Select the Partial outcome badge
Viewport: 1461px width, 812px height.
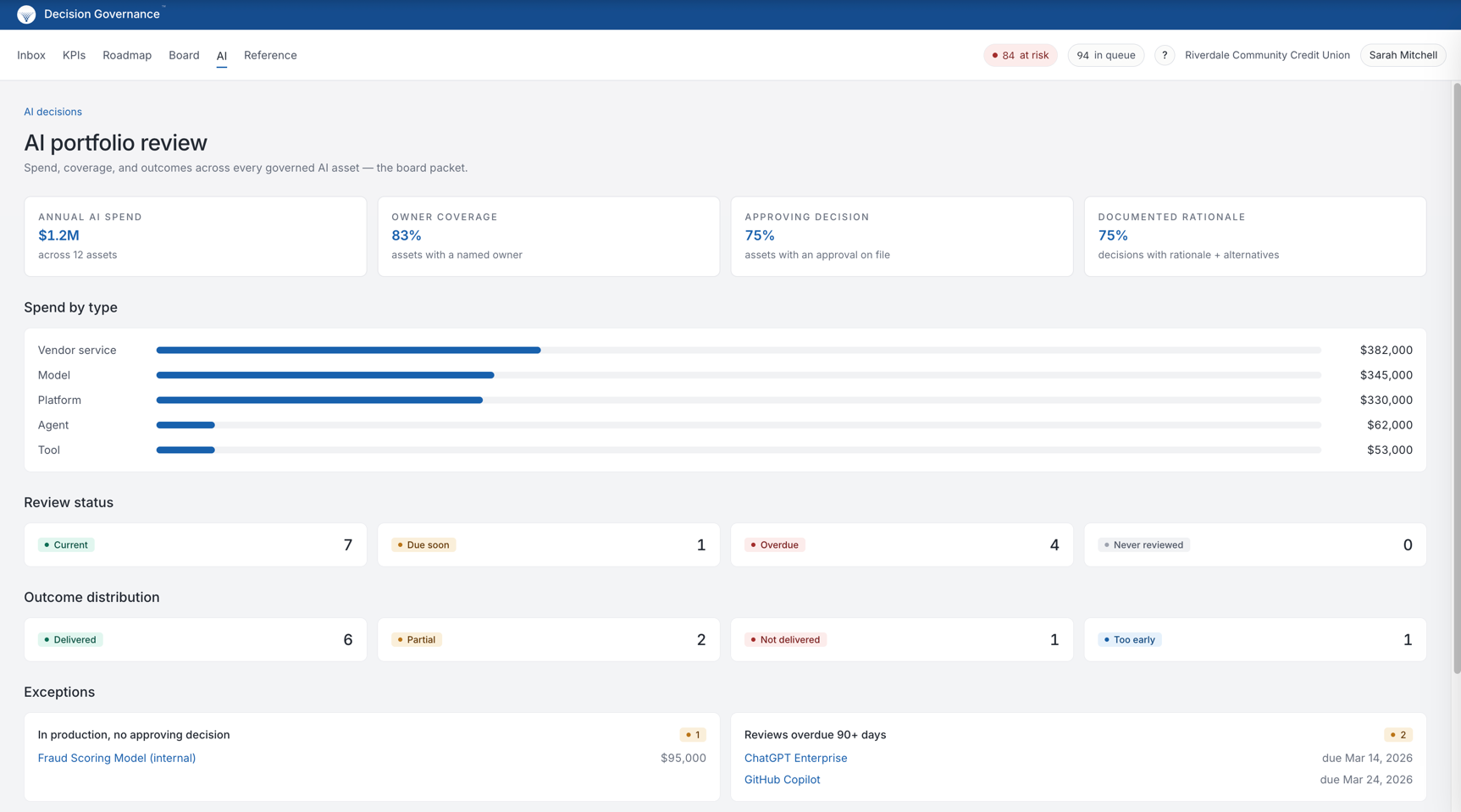(x=417, y=639)
